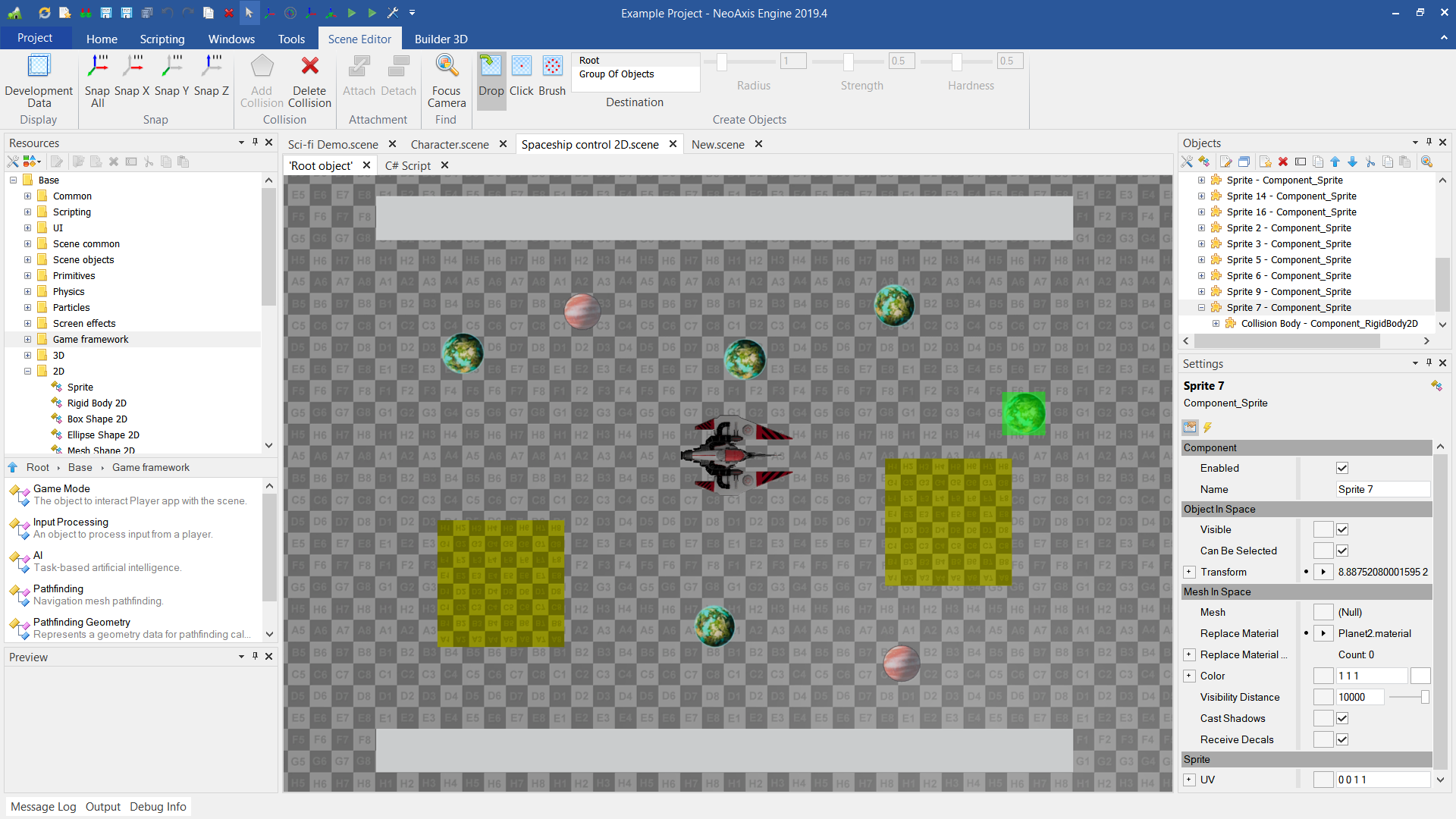Click the Snap All icon
The image size is (1456, 819).
(97, 67)
